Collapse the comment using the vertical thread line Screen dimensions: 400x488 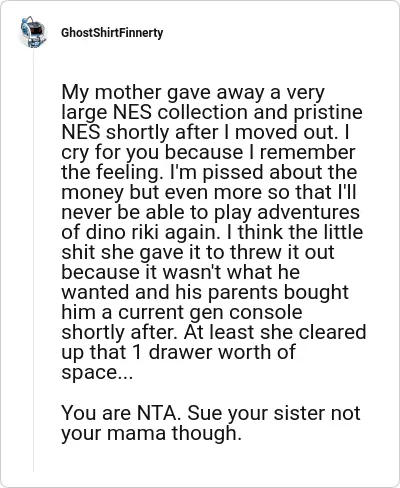[33, 260]
